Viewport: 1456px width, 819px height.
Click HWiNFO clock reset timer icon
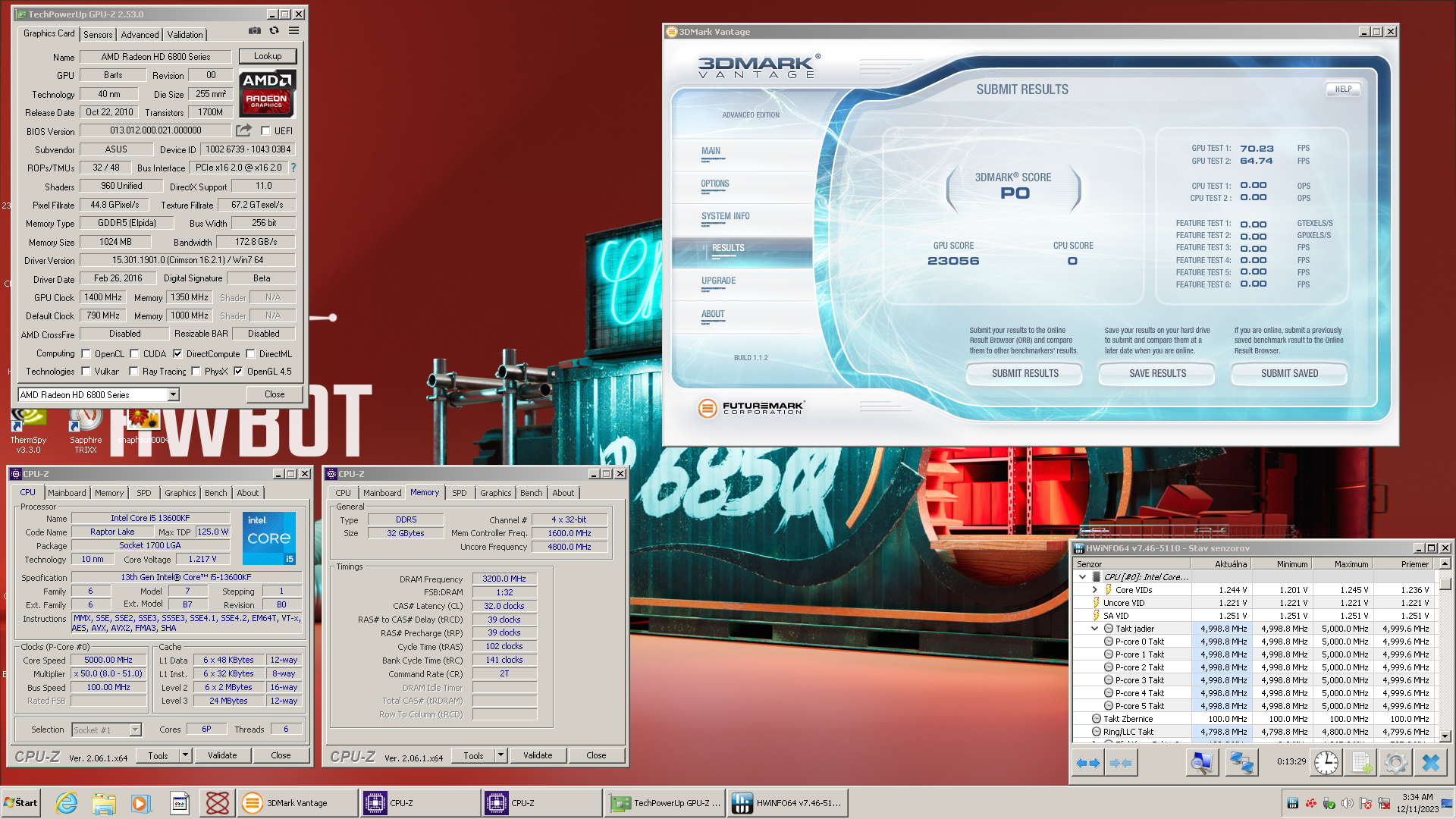(x=1326, y=763)
